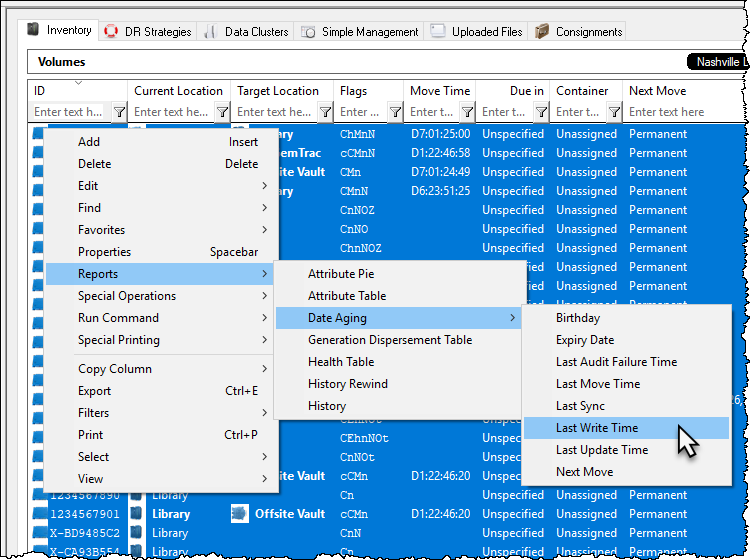Viewport: 750px width, 560px height.
Task: Click the Move Time filter funnel icon
Action: [x=467, y=112]
